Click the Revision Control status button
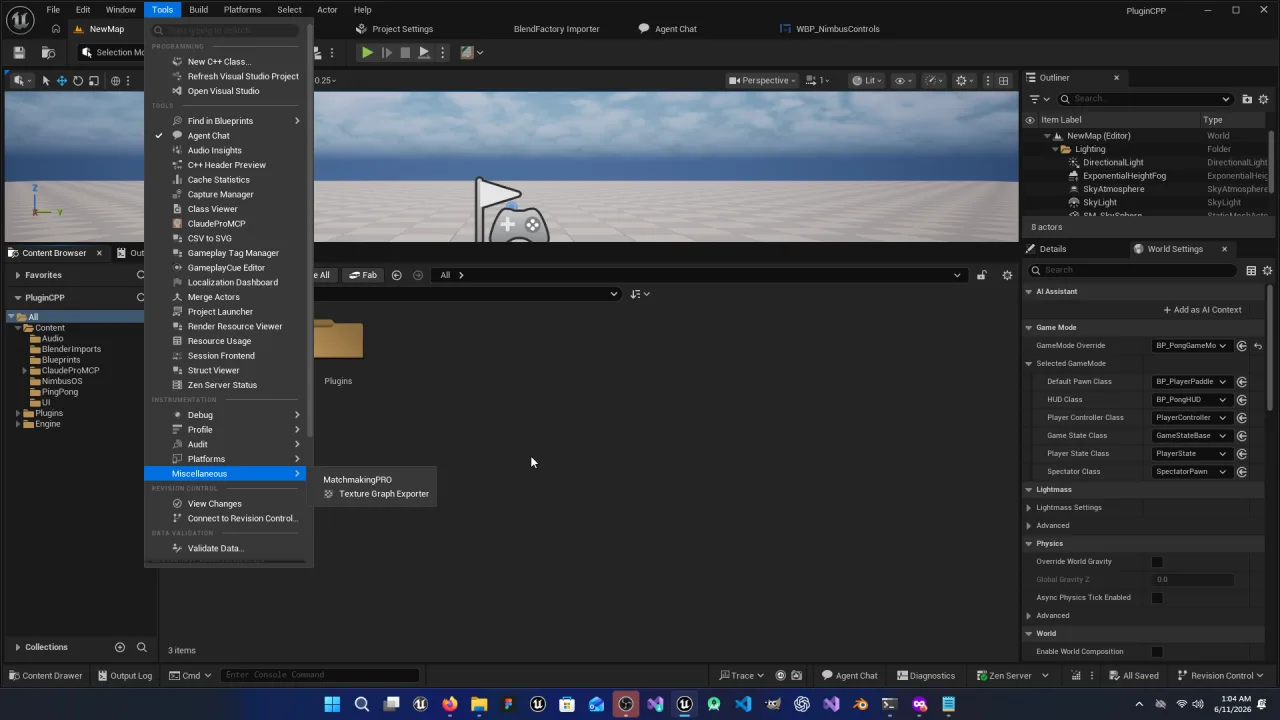The width and height of the screenshot is (1280, 720). [x=1220, y=676]
